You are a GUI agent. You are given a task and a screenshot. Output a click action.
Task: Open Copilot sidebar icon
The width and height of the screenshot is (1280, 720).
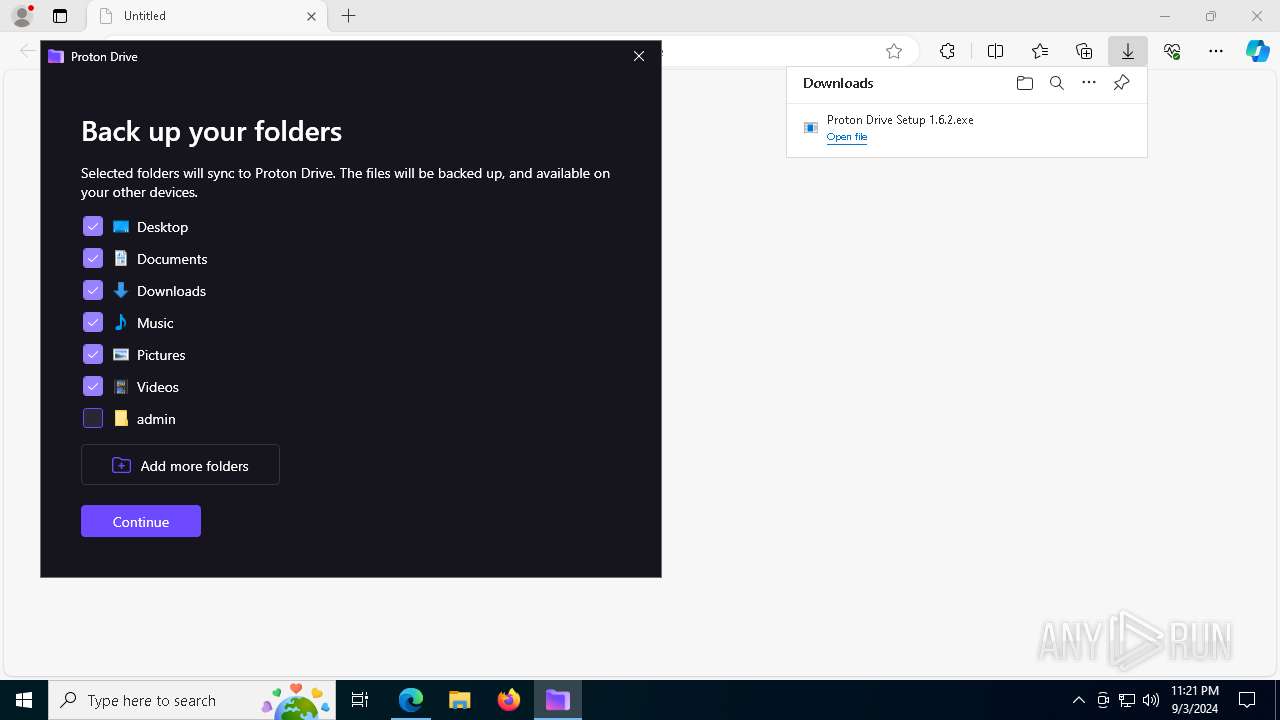[1258, 51]
